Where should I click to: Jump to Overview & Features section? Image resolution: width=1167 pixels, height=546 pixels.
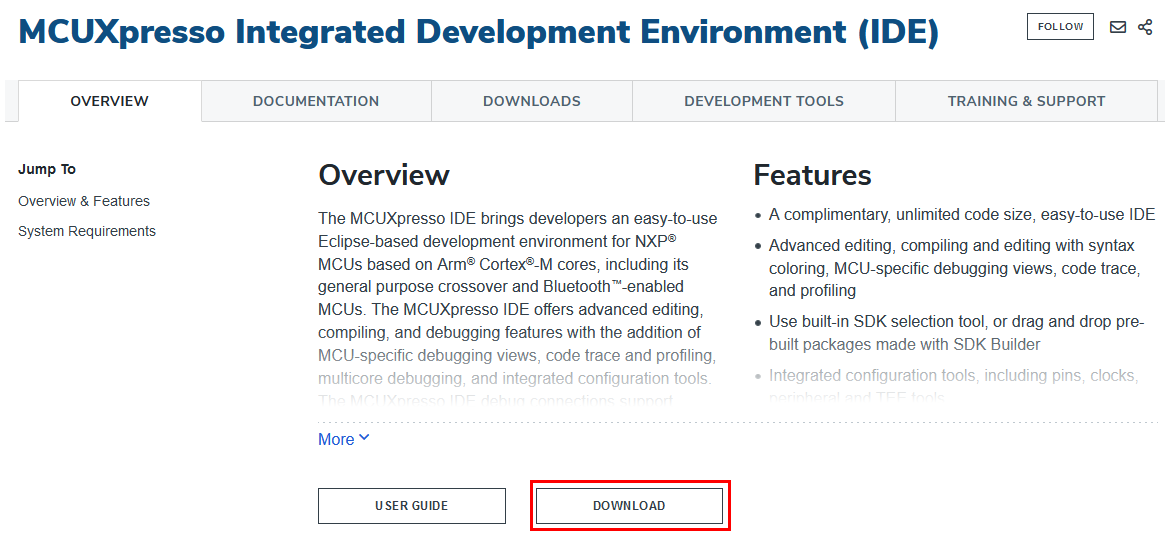point(84,202)
